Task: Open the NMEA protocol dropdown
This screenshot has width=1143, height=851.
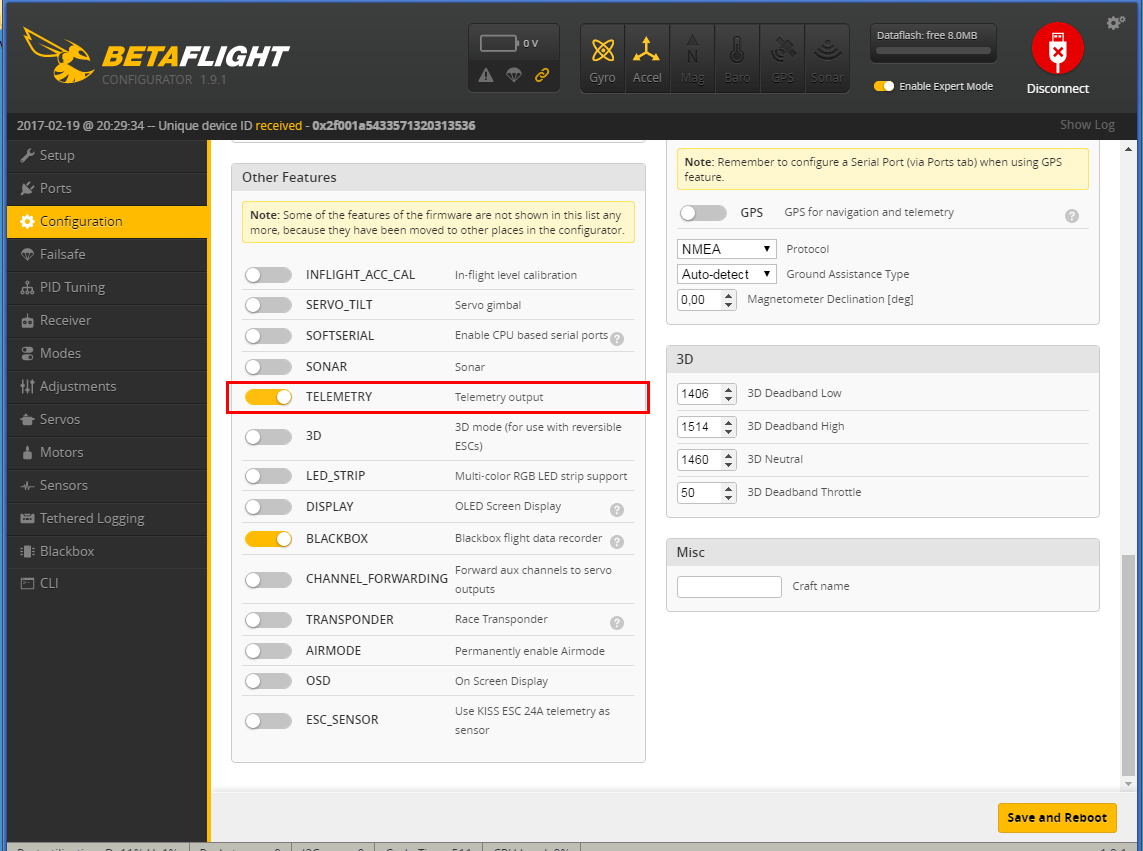Action: [726, 249]
